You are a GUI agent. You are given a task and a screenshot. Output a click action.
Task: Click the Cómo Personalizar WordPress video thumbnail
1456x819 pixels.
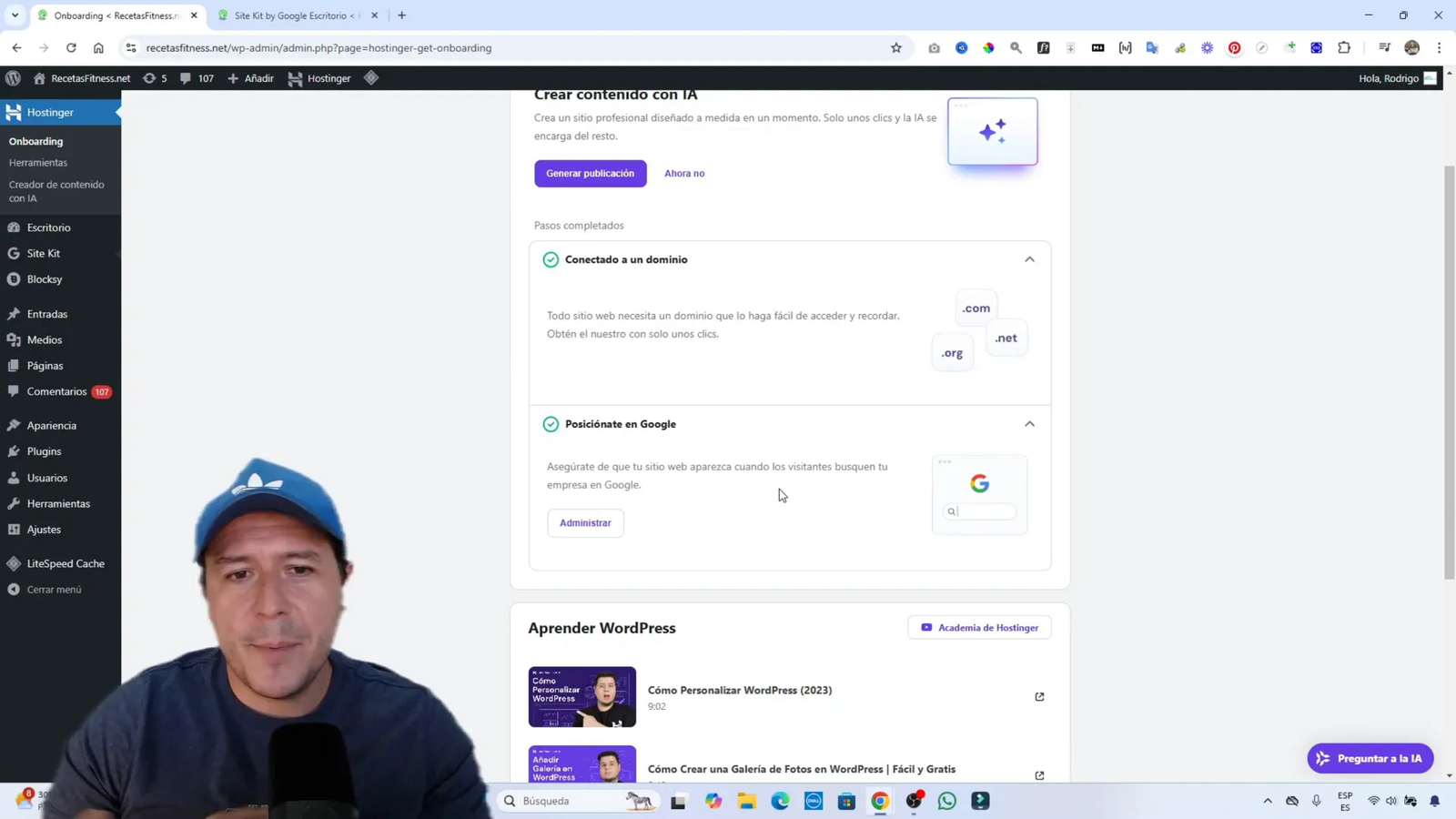pyautogui.click(x=581, y=696)
